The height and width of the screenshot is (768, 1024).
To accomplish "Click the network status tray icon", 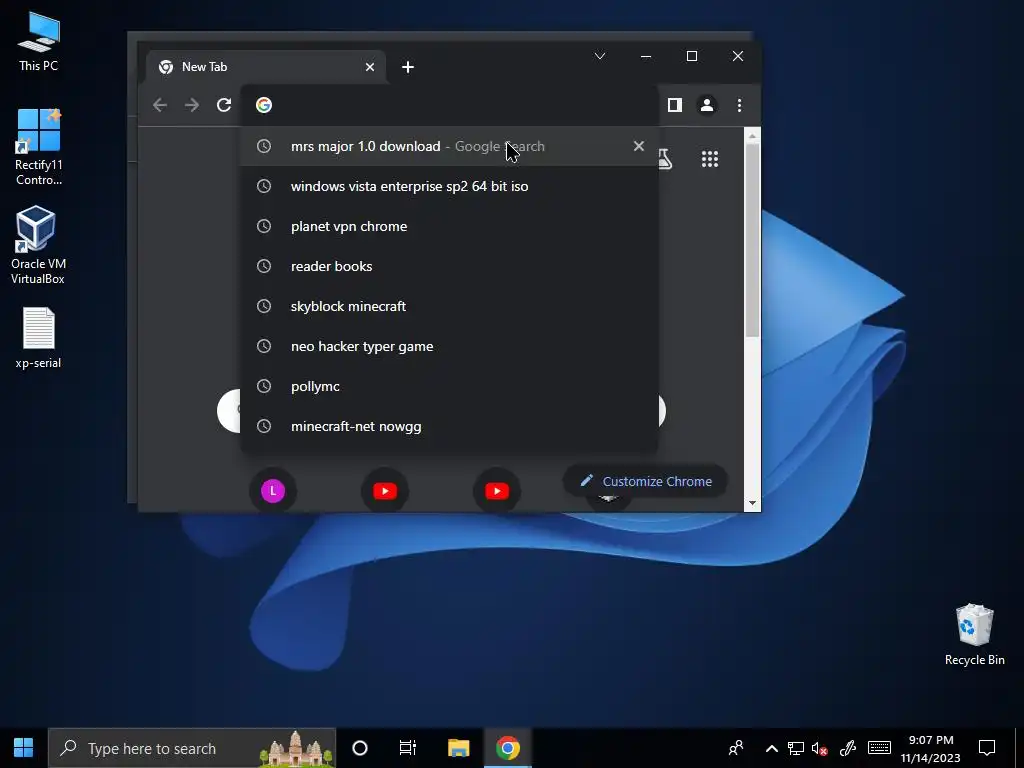I will [x=795, y=748].
